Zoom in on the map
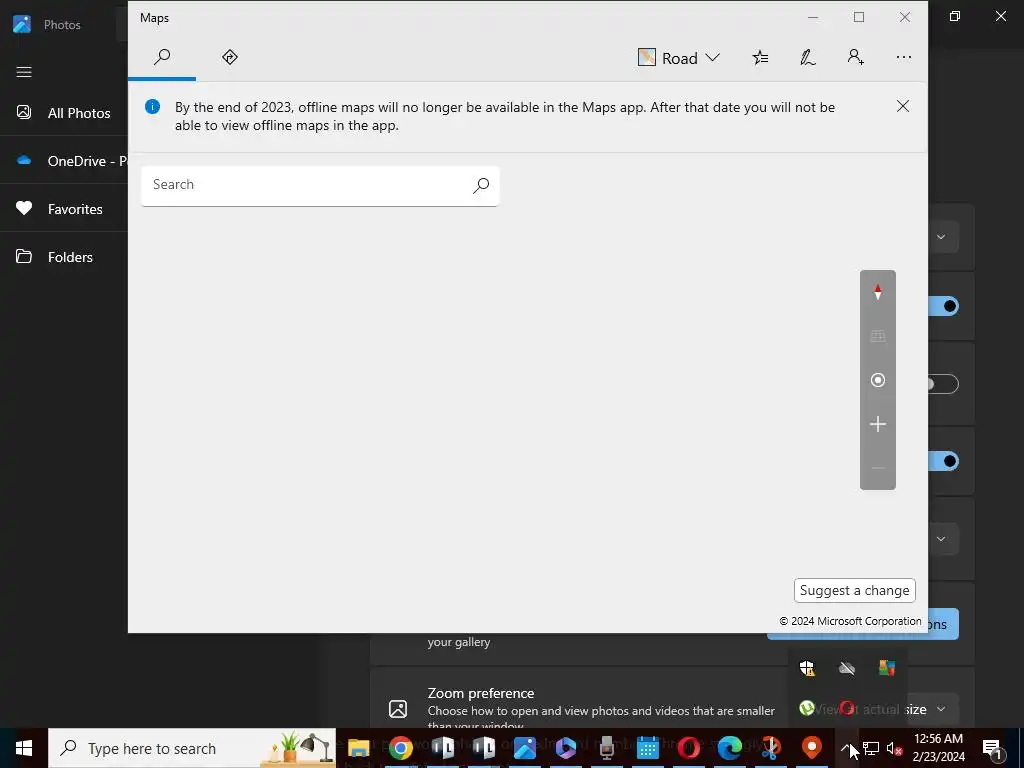1024x768 pixels. (x=878, y=424)
